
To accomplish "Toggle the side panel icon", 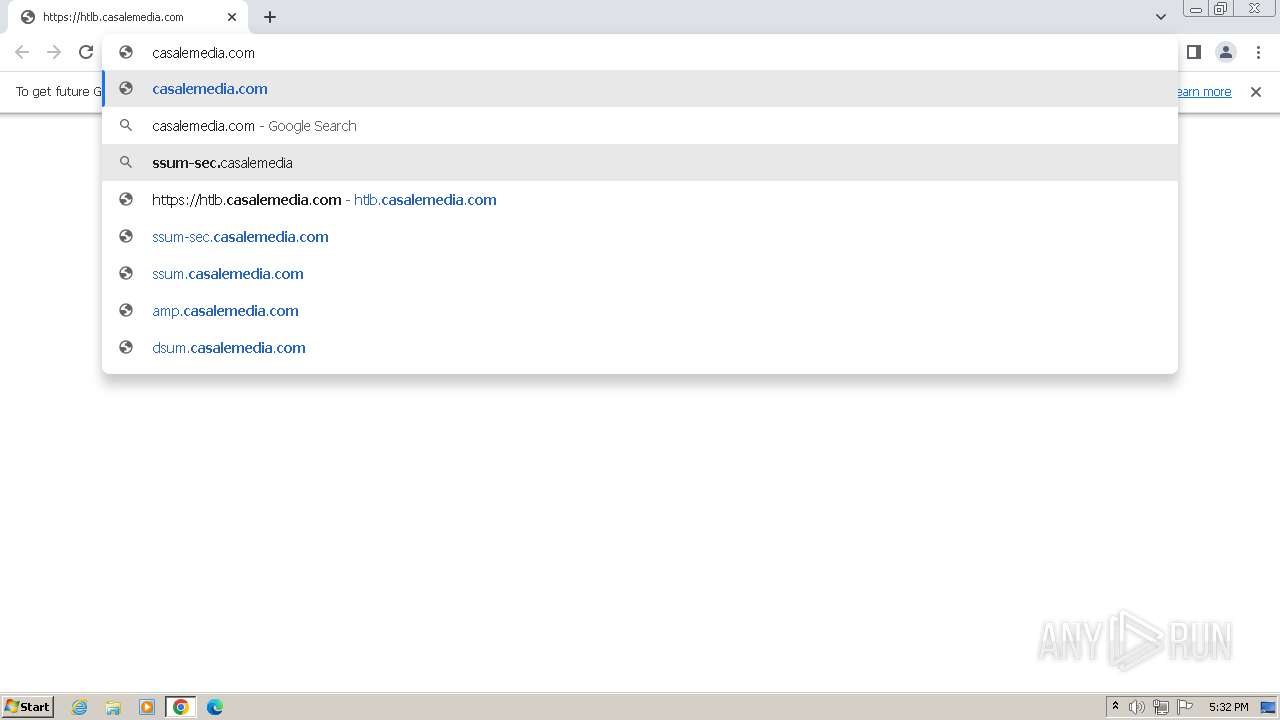I will [x=1193, y=52].
